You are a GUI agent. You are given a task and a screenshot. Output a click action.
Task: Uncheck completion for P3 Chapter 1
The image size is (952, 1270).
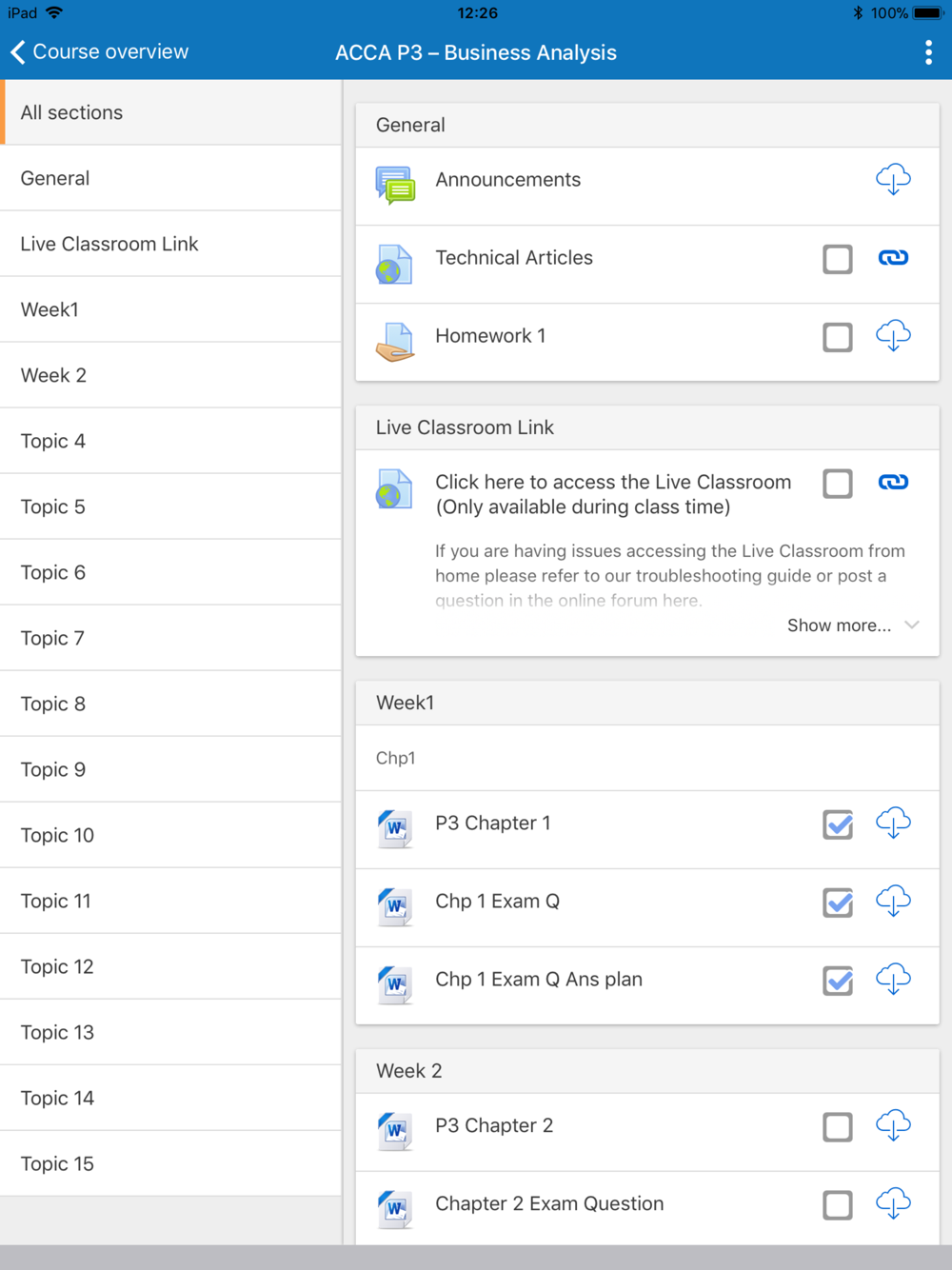pyautogui.click(x=838, y=824)
